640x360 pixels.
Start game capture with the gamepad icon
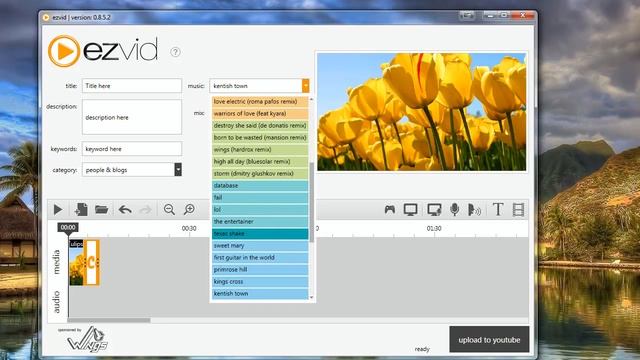[390, 210]
